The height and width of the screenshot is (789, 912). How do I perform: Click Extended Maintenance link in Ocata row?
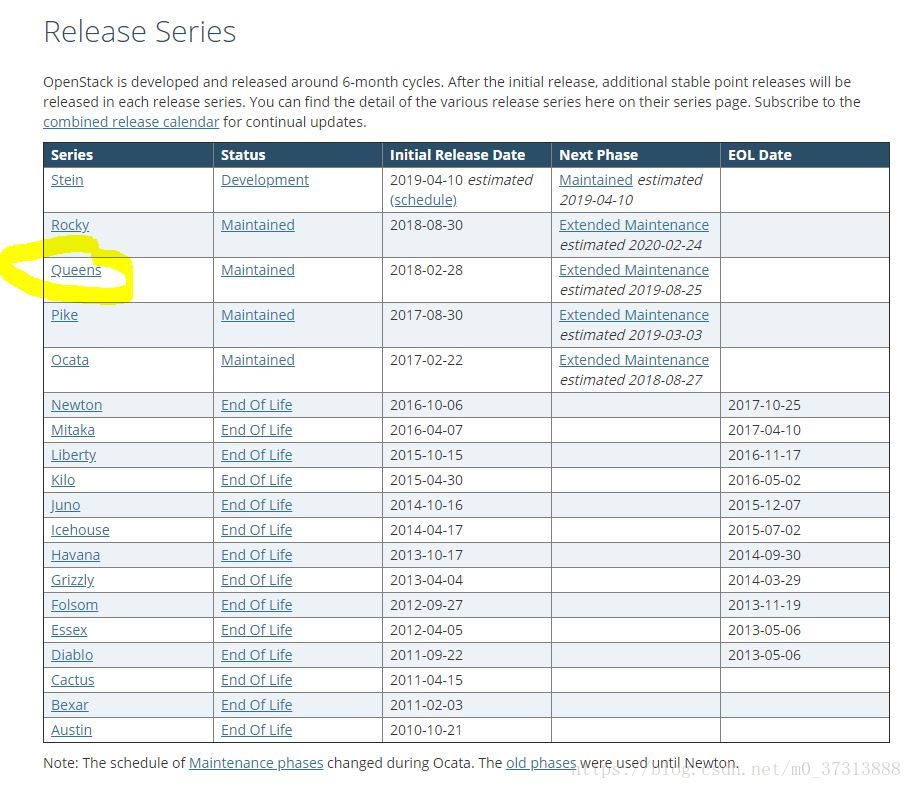click(634, 360)
